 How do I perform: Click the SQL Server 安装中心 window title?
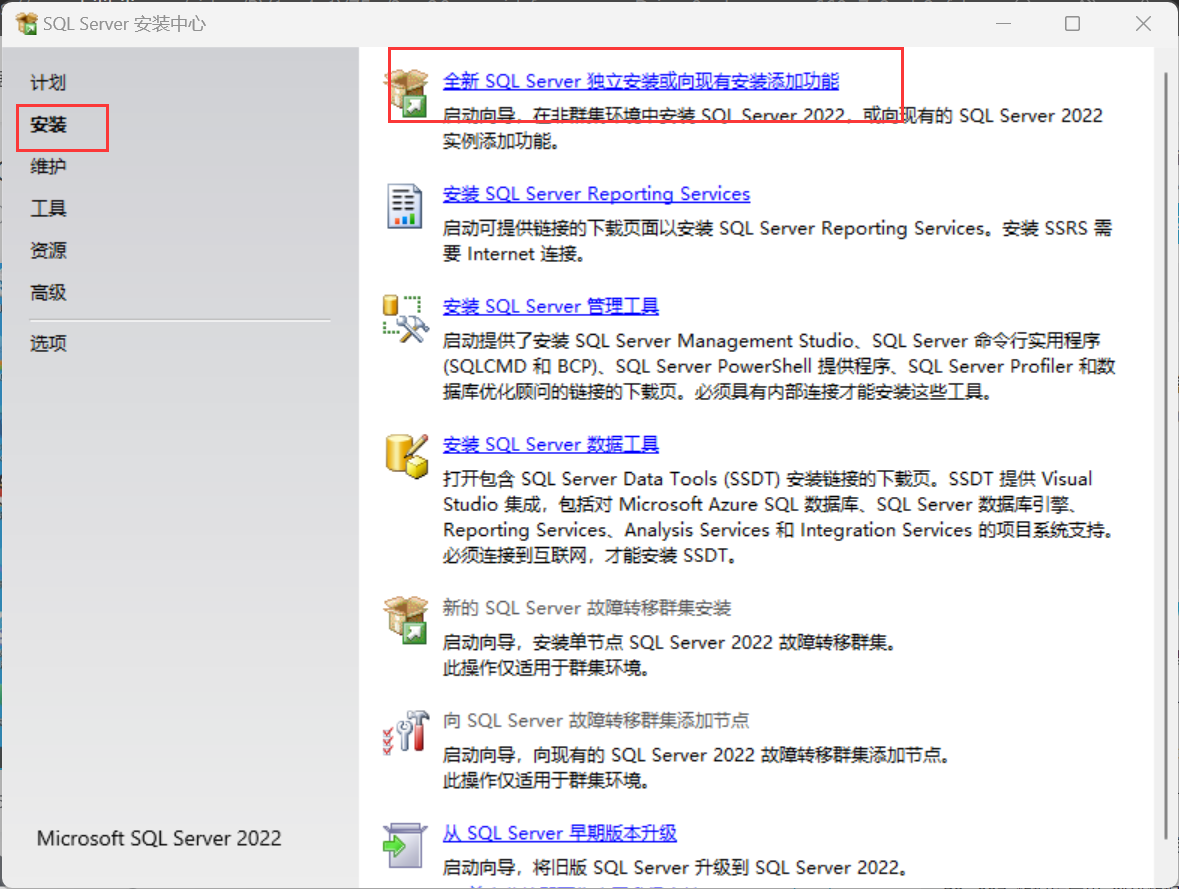(124, 24)
